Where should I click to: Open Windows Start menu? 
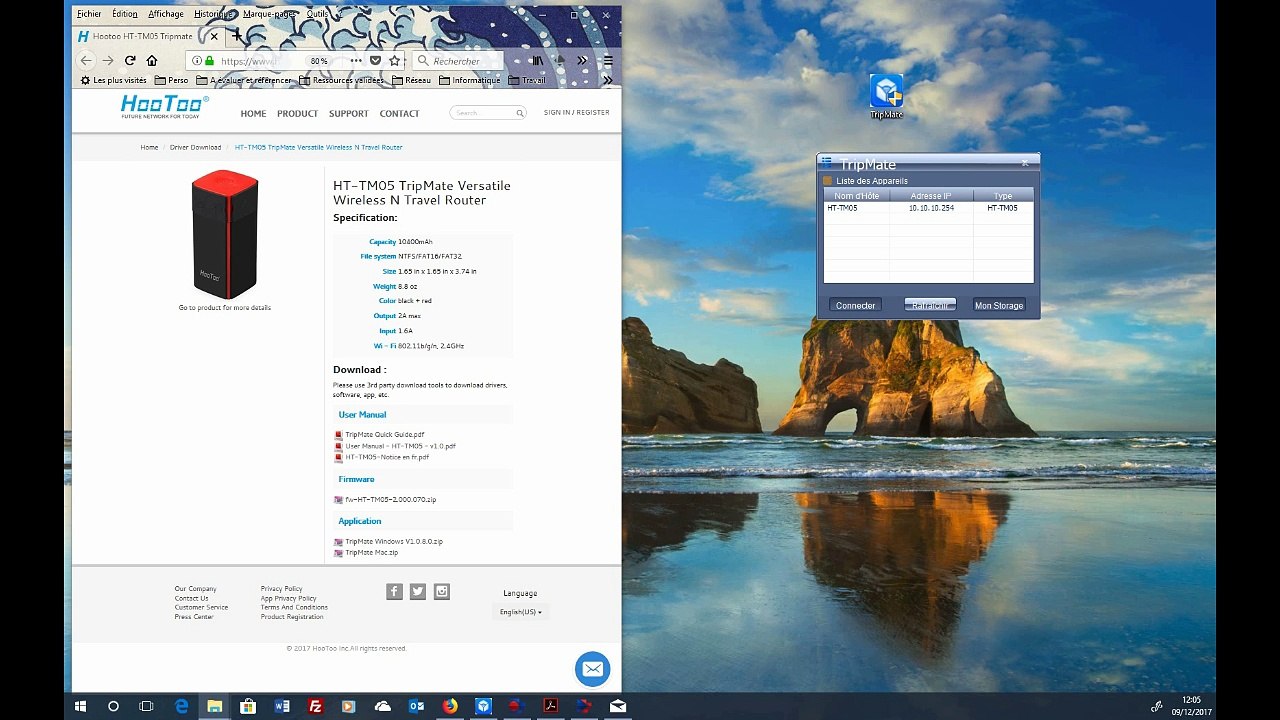coord(80,706)
